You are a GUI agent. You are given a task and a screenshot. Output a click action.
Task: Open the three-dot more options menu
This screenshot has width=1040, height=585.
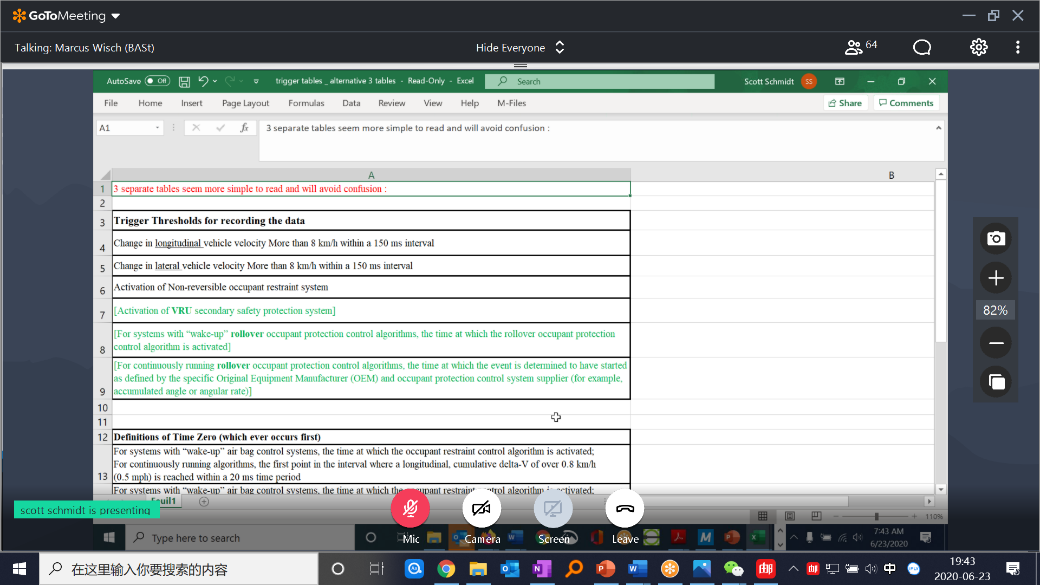(1018, 47)
